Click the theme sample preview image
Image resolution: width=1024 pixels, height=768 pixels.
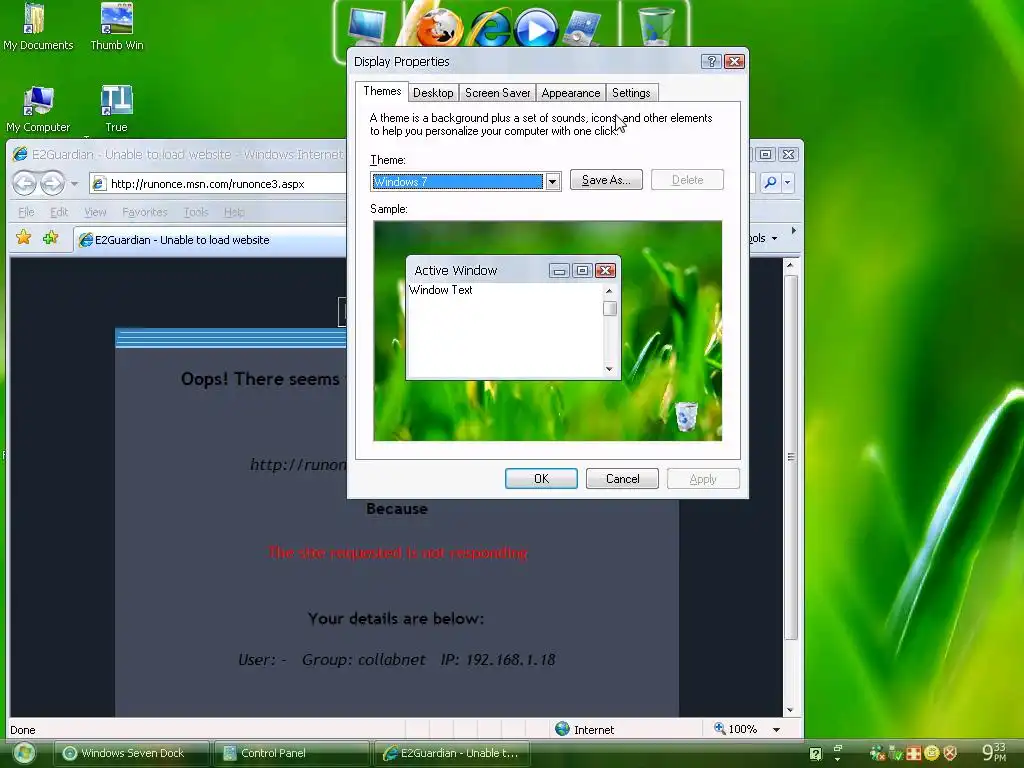click(547, 330)
